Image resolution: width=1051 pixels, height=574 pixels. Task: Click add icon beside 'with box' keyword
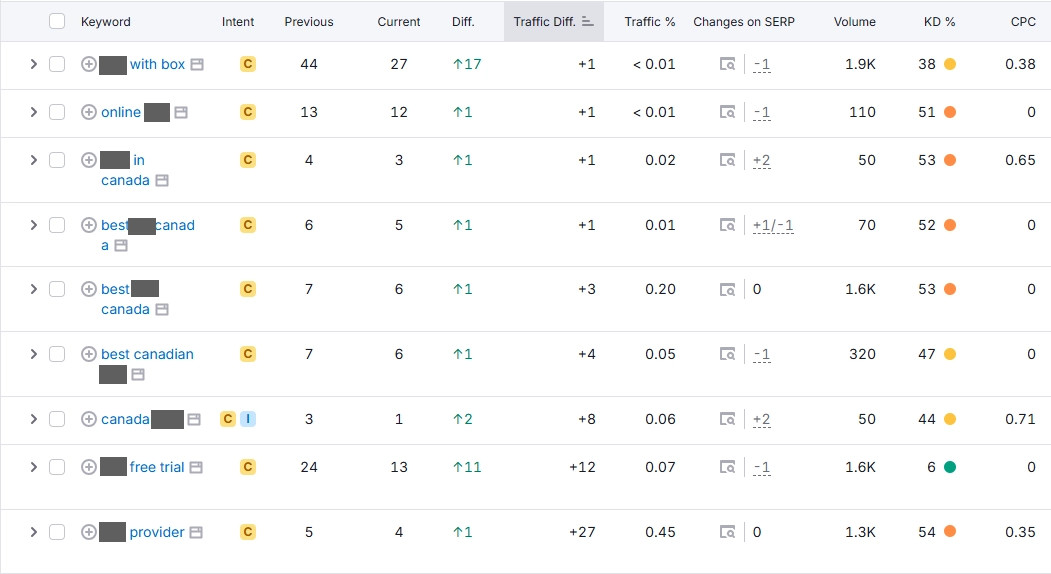88,64
